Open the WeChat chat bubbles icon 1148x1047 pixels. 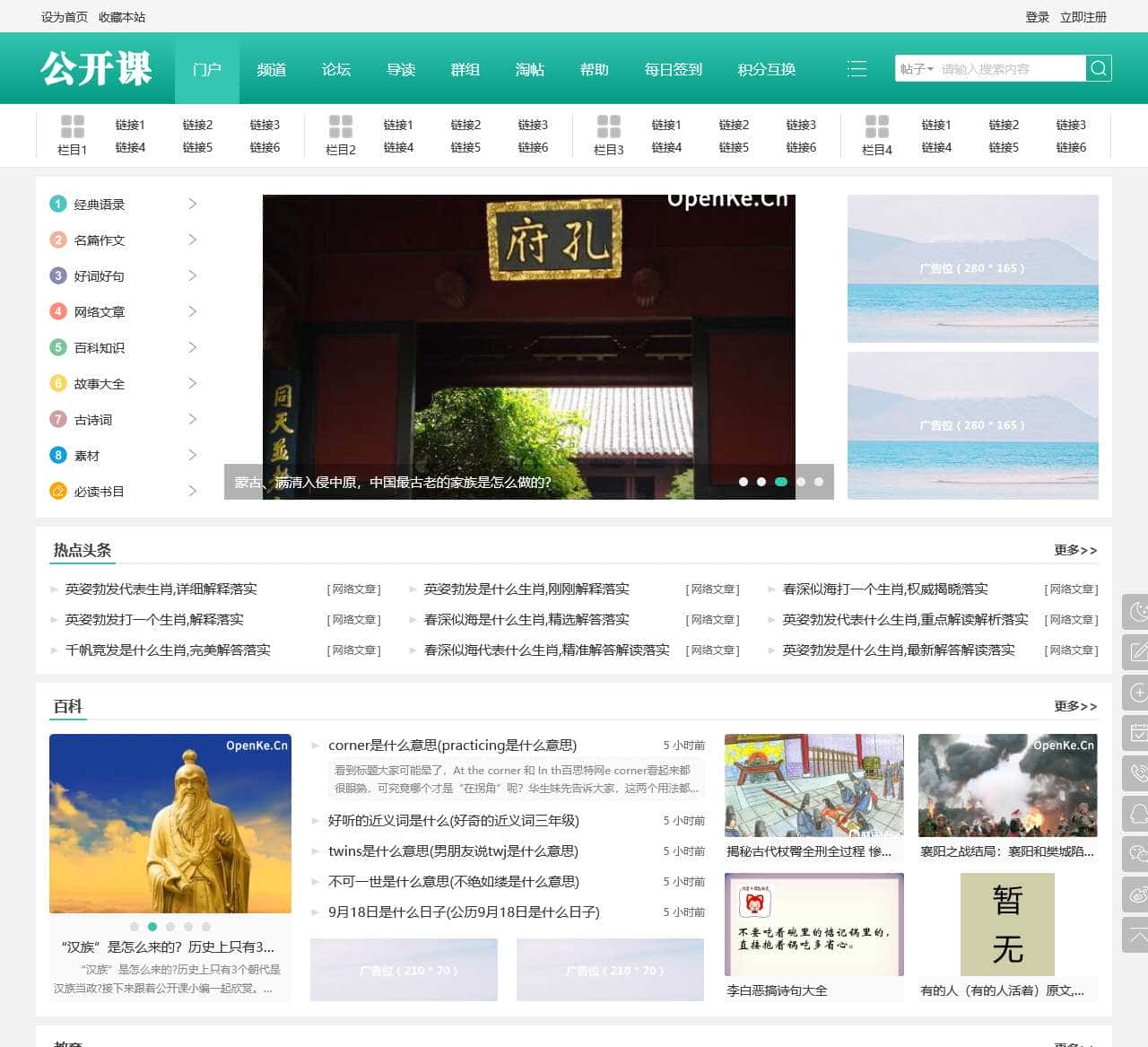click(1134, 855)
